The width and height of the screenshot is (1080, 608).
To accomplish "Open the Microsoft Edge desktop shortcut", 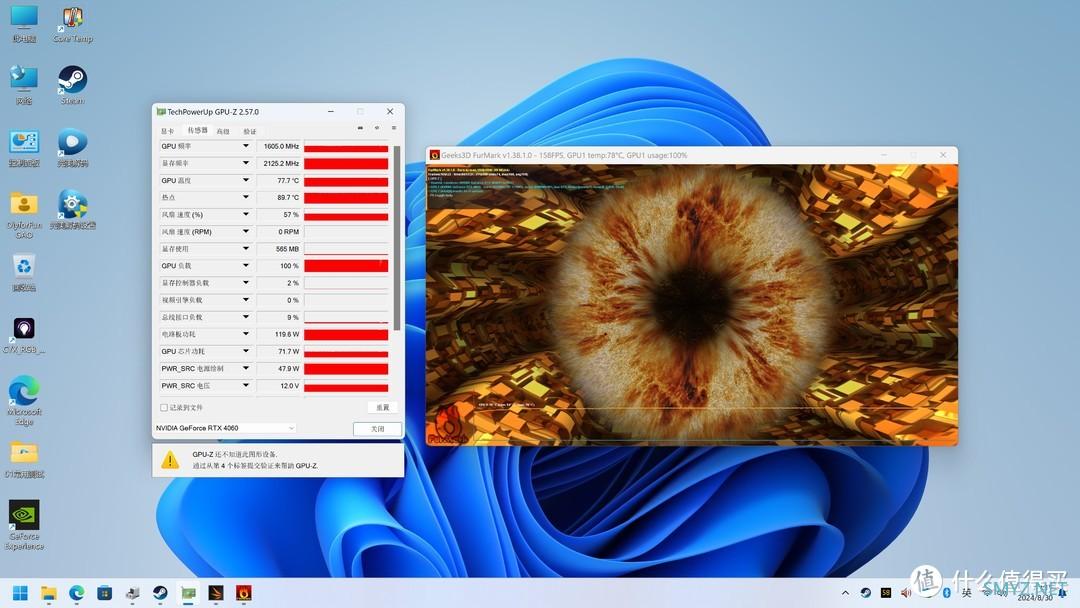I will 24,401.
